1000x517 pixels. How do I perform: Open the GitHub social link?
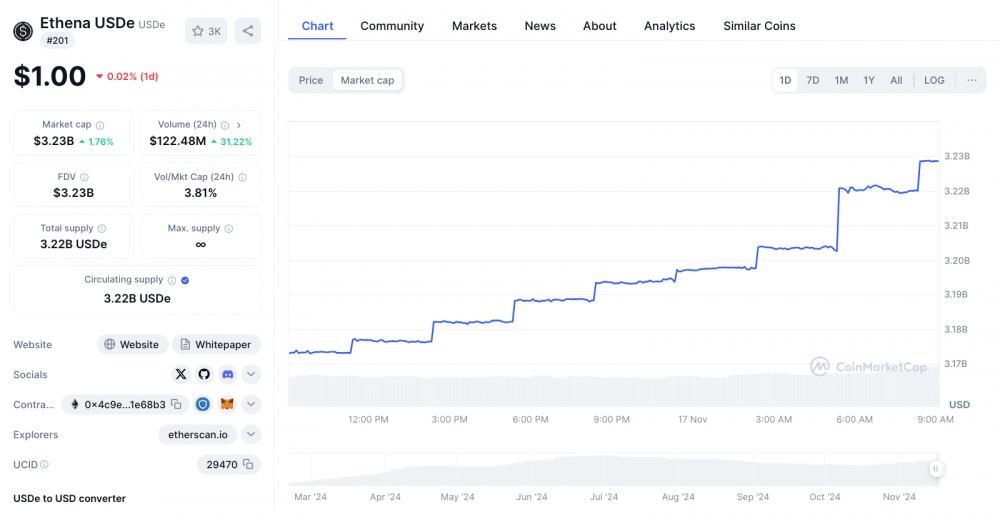(204, 374)
